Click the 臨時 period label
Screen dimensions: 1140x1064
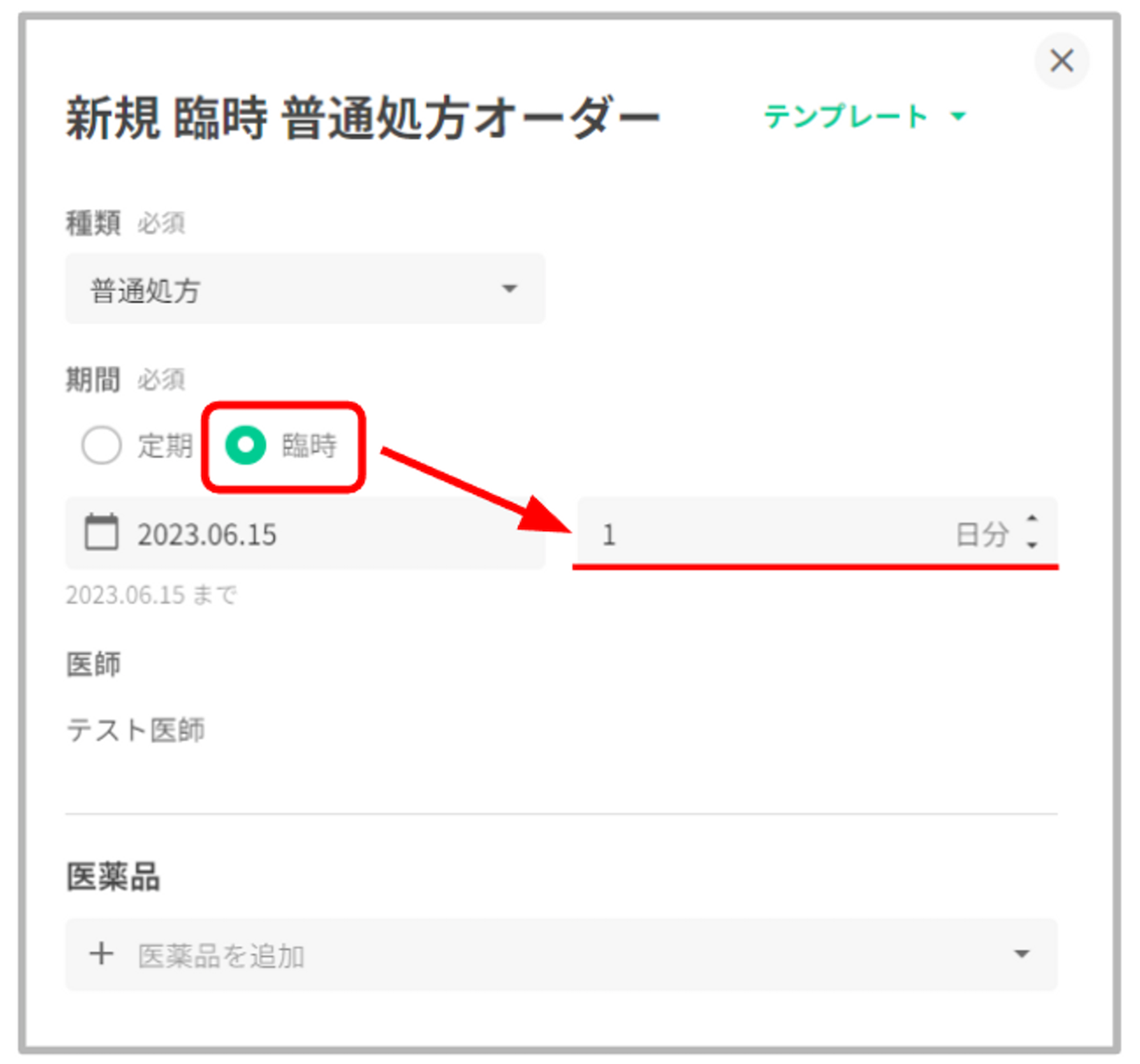pos(309,446)
